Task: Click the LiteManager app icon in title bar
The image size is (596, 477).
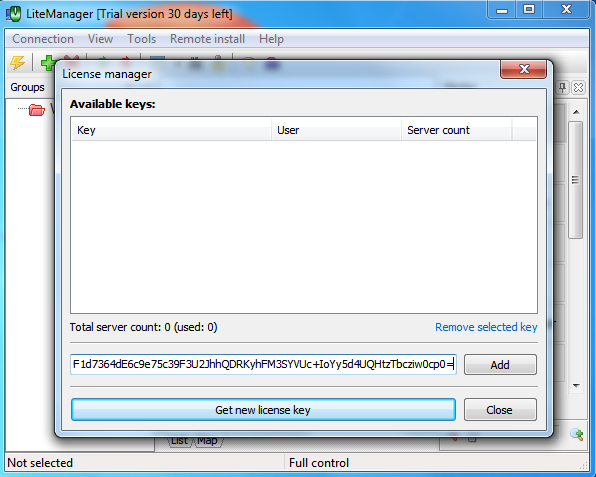Action: [13, 14]
